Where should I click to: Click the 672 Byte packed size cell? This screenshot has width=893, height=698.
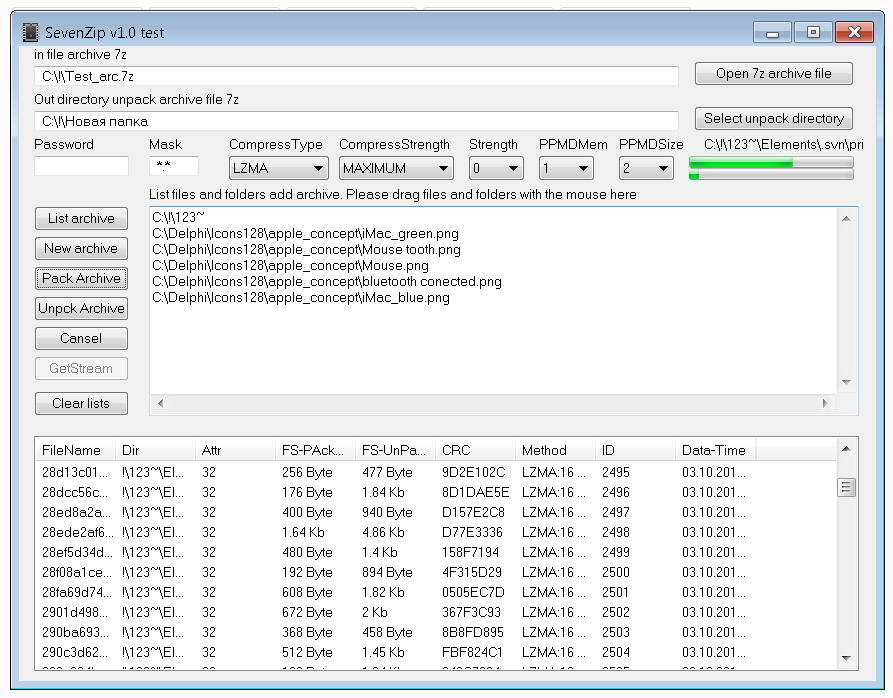pos(307,613)
